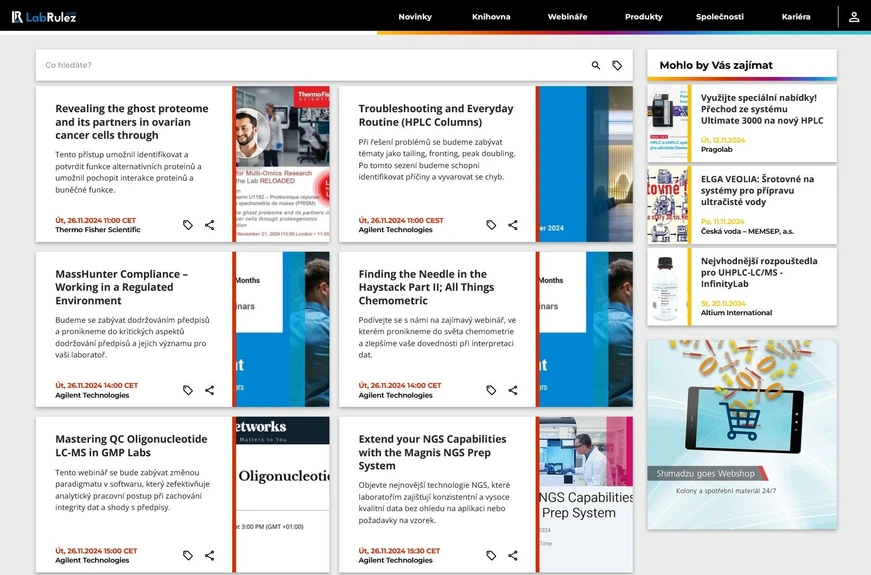Click date 'Út, 26.11.2024 15:30 CET'

tap(399, 551)
